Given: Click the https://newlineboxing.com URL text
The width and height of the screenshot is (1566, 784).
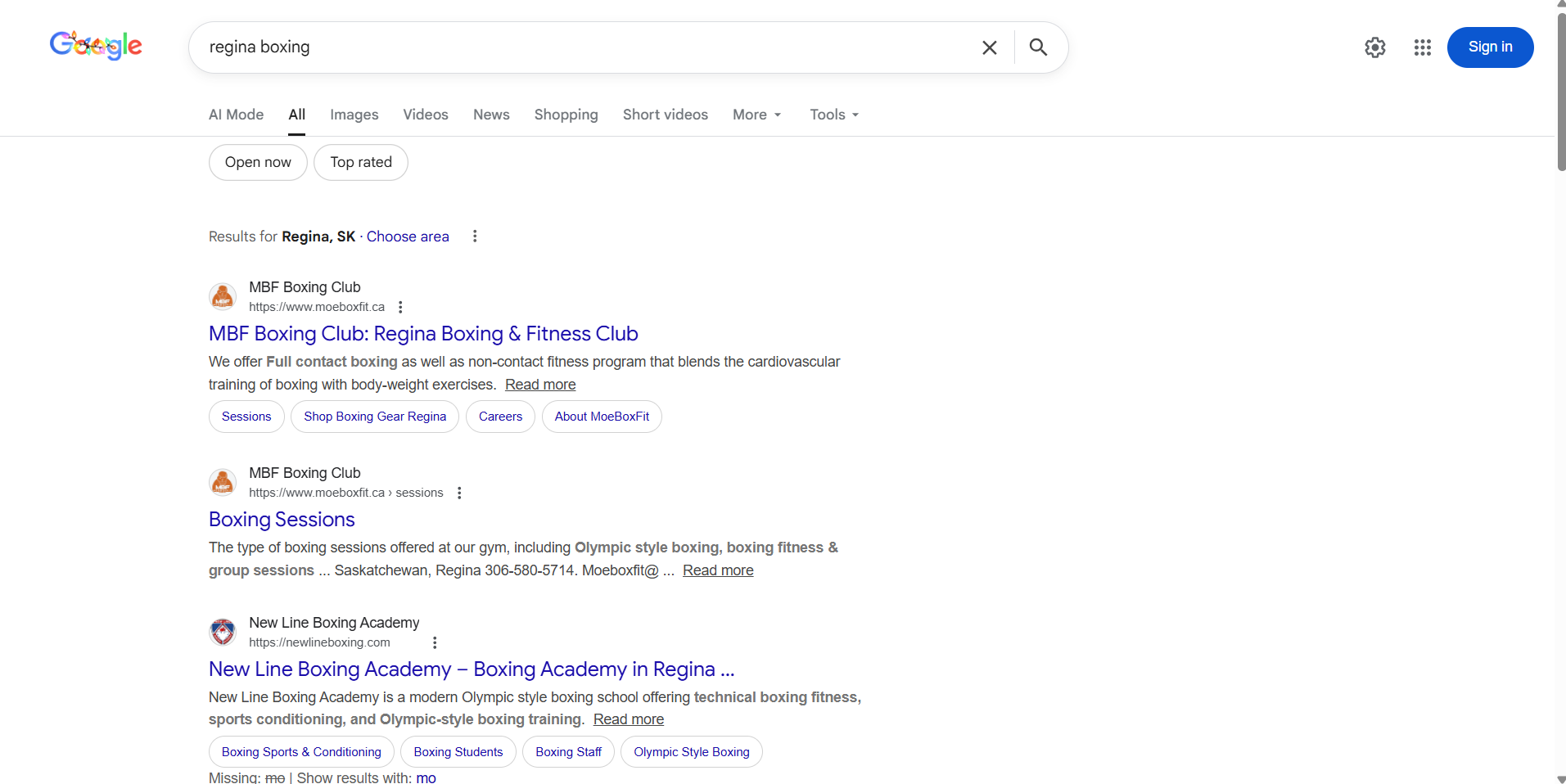Looking at the screenshot, I should 319,642.
